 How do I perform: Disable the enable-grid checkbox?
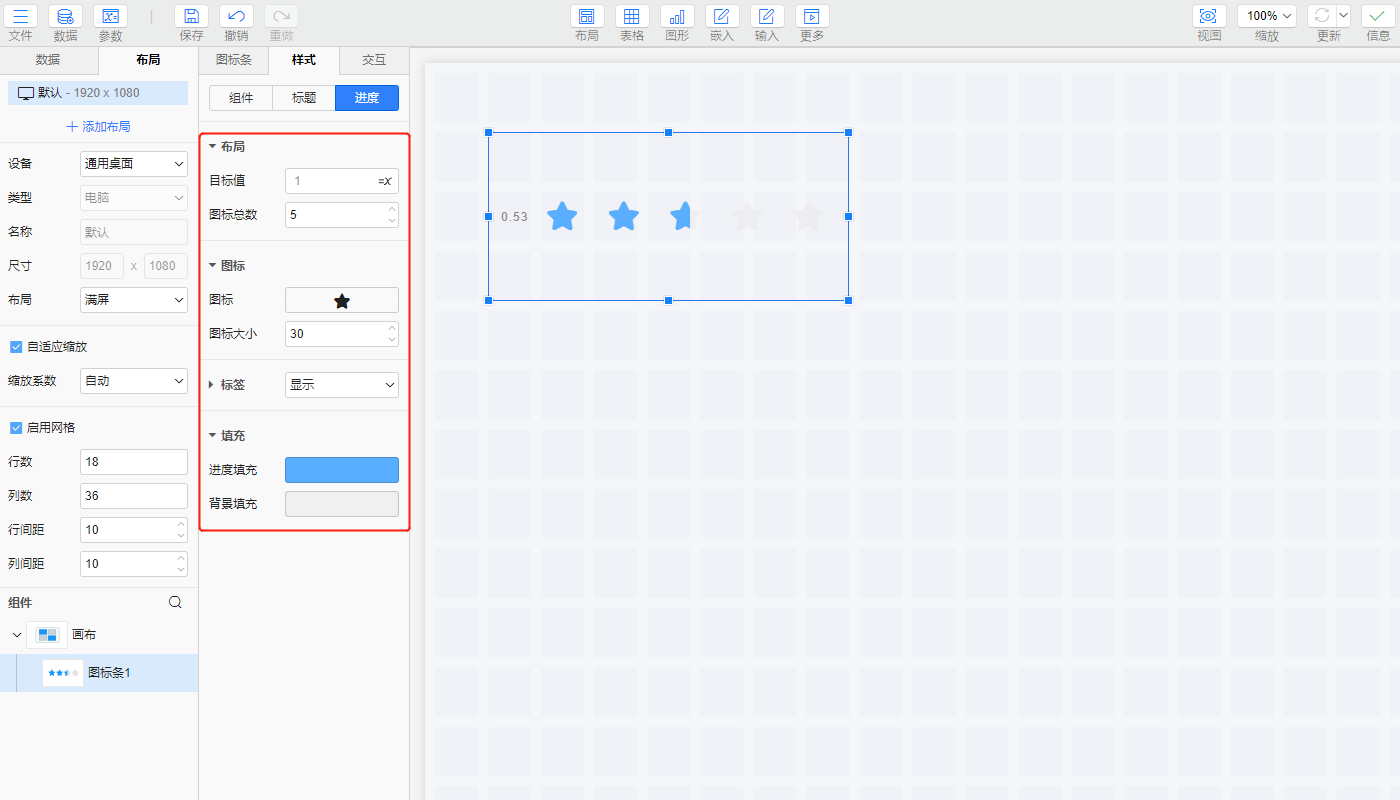tap(16, 428)
